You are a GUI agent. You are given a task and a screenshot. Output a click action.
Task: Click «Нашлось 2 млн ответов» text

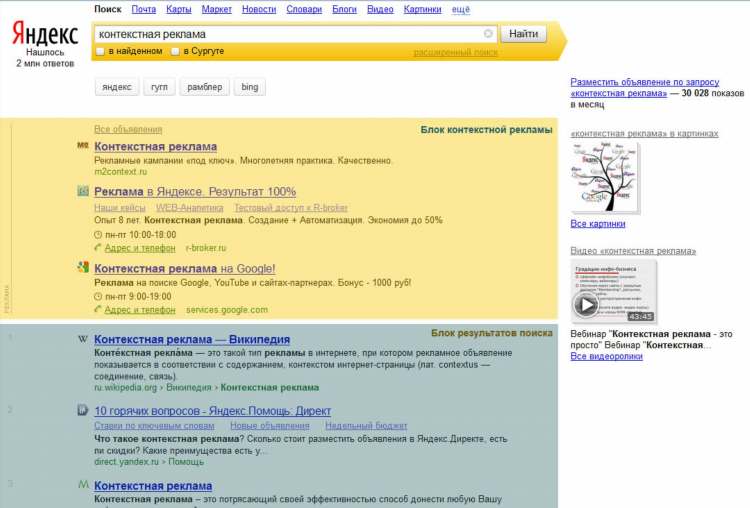[x=45, y=58]
